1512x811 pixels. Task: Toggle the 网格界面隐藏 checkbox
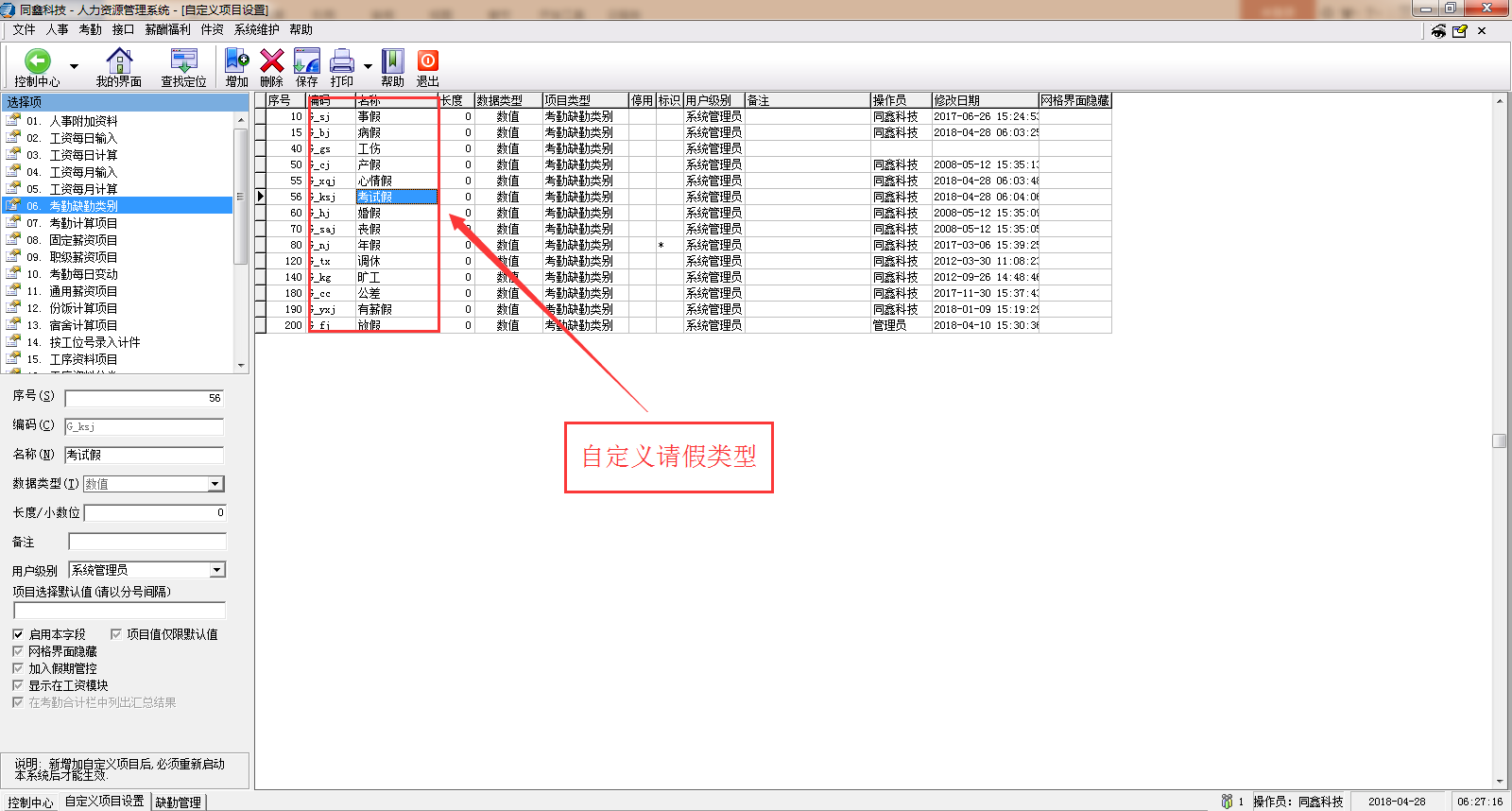point(18,651)
